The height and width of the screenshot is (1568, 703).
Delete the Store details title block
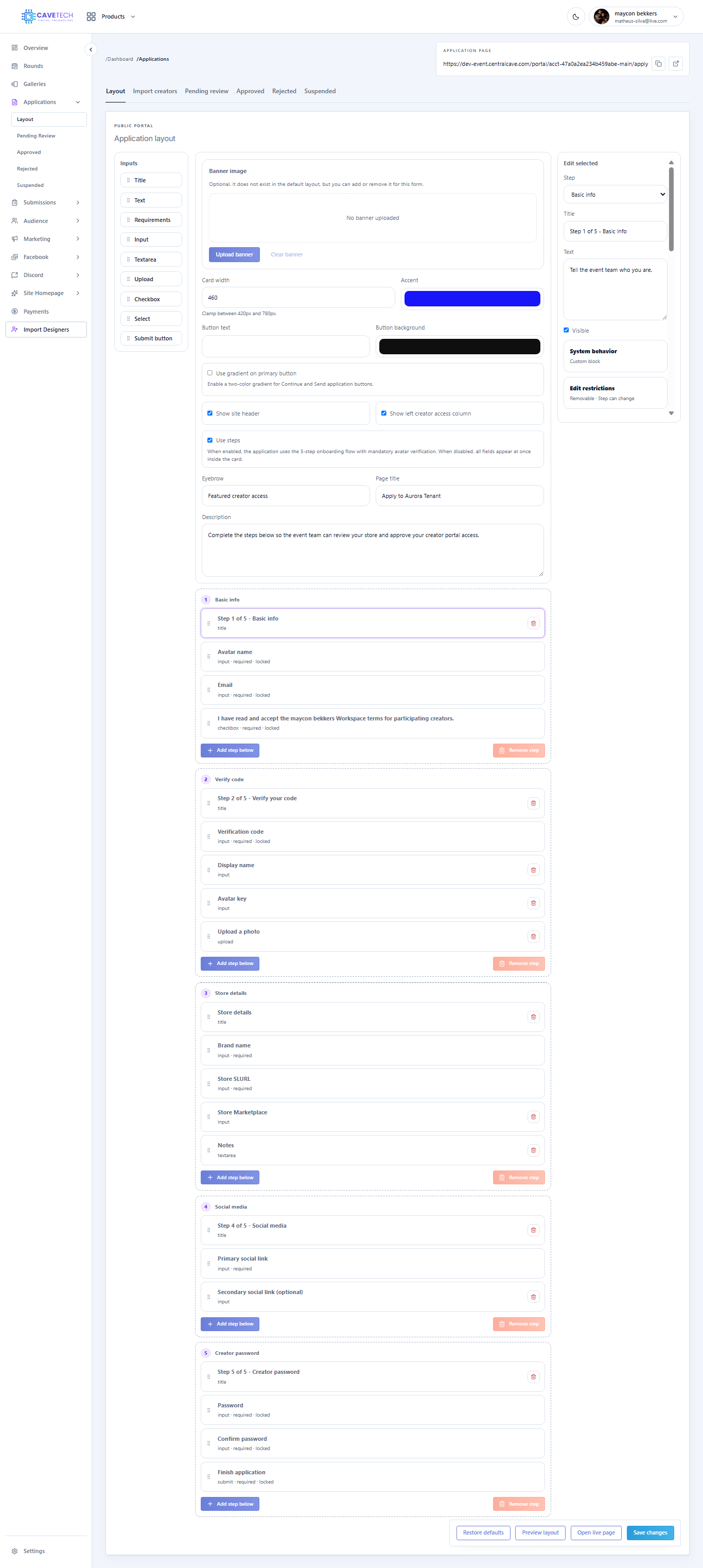pyautogui.click(x=533, y=1016)
